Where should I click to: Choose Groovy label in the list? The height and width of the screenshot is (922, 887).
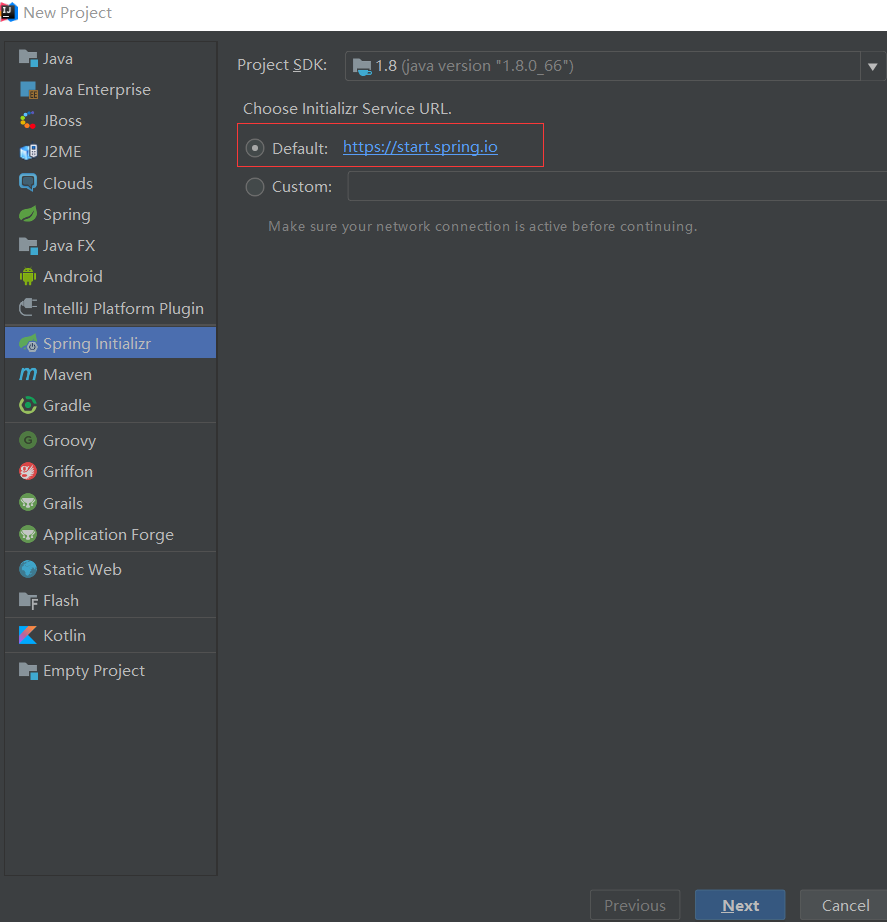(x=69, y=441)
